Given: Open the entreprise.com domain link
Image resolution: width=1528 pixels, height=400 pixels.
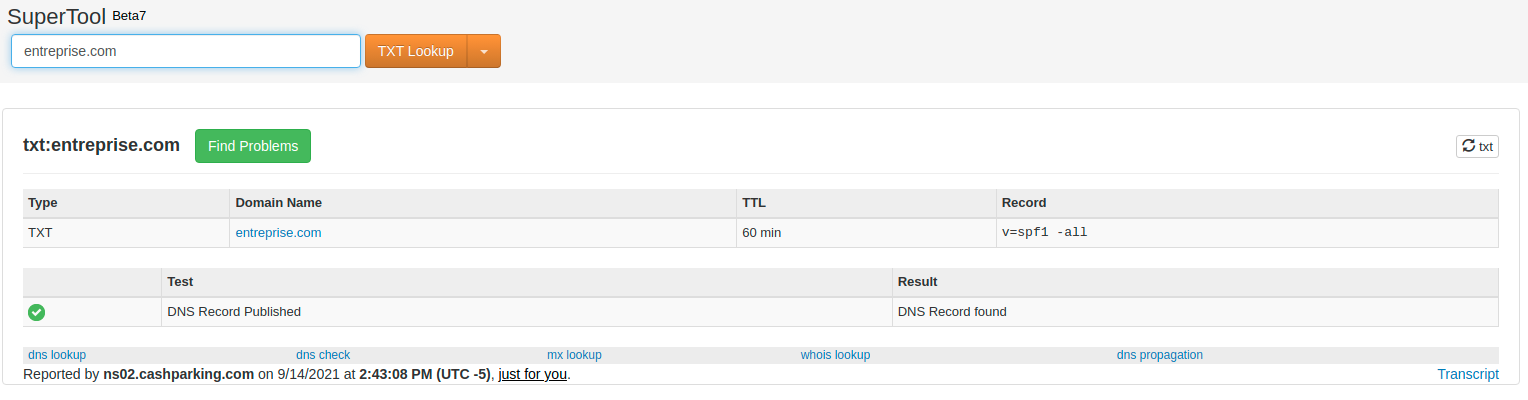Looking at the screenshot, I should 278,233.
